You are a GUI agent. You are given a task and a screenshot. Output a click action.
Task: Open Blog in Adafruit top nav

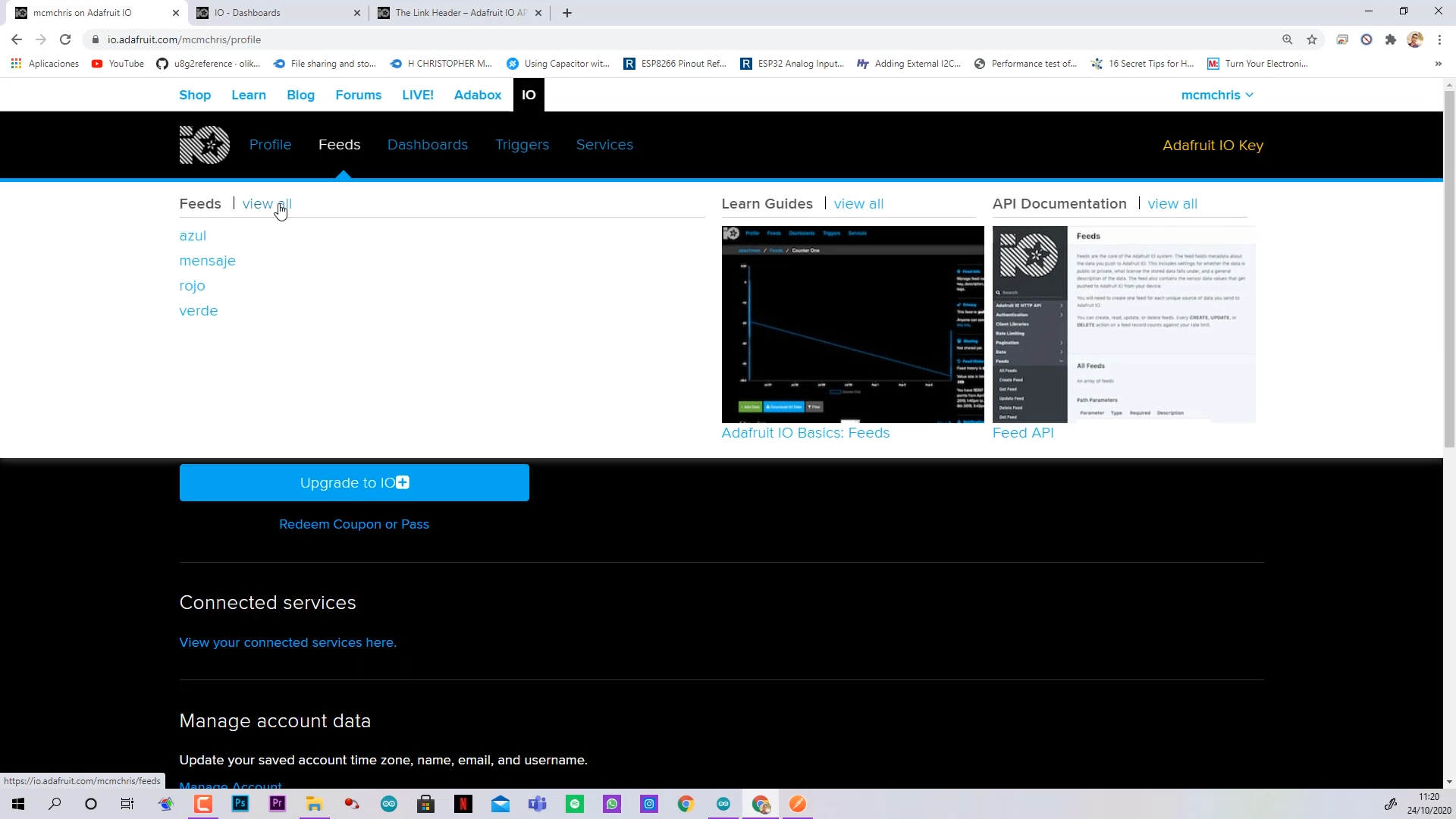300,95
